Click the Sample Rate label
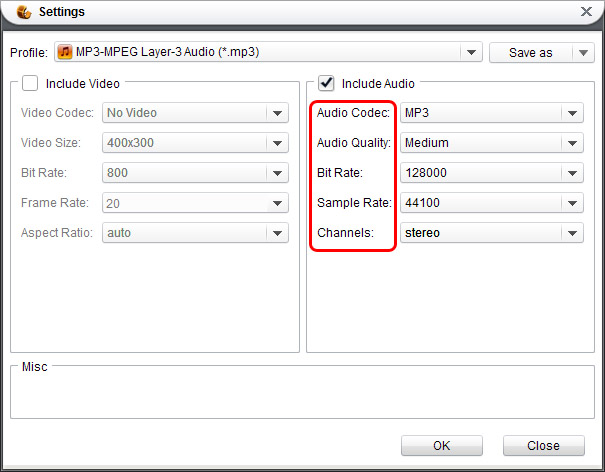This screenshot has width=605, height=472. 354,203
